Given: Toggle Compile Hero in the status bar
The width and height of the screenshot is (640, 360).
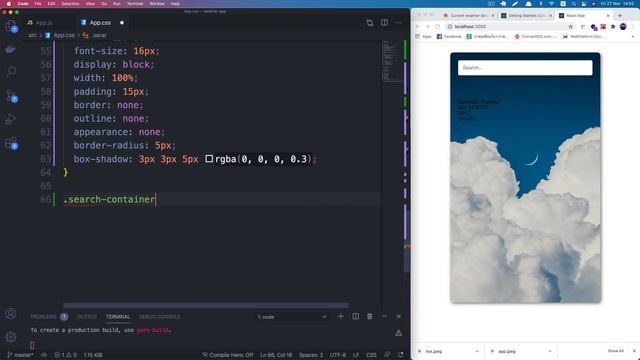Looking at the screenshot, I should [x=228, y=355].
